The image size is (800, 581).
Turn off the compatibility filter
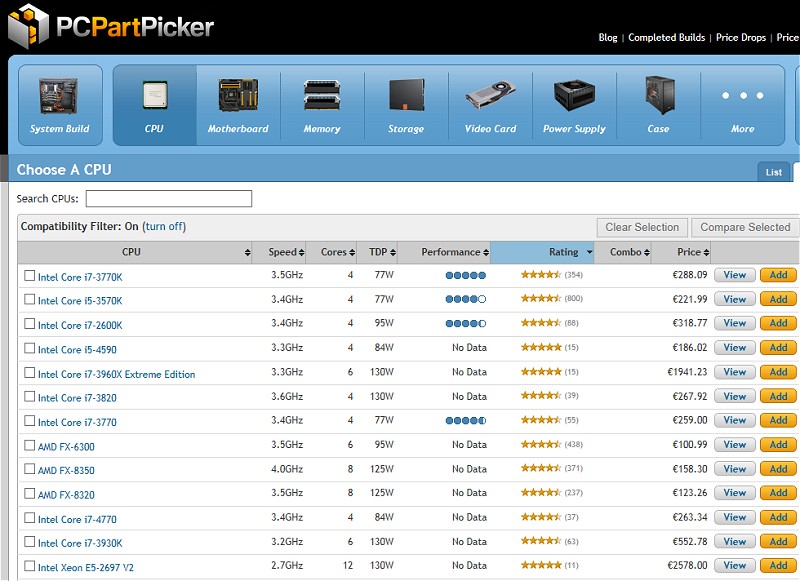[164, 226]
